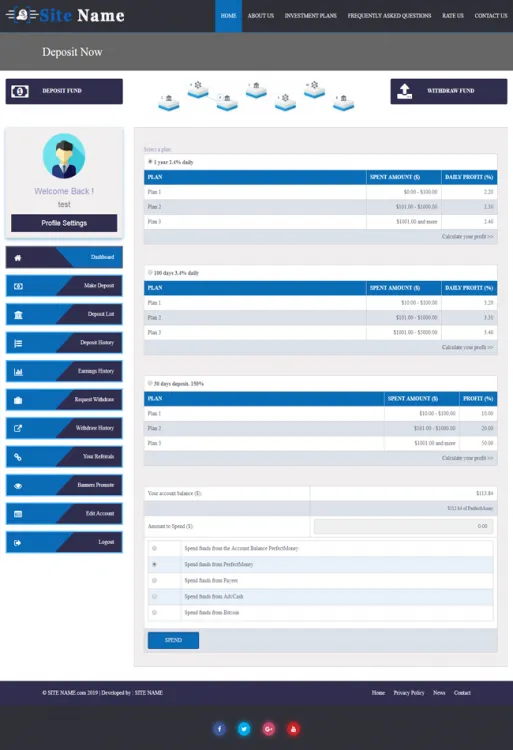Open Earnings History label in the sidebar
Viewport: 513px width, 750px height.
pos(96,371)
